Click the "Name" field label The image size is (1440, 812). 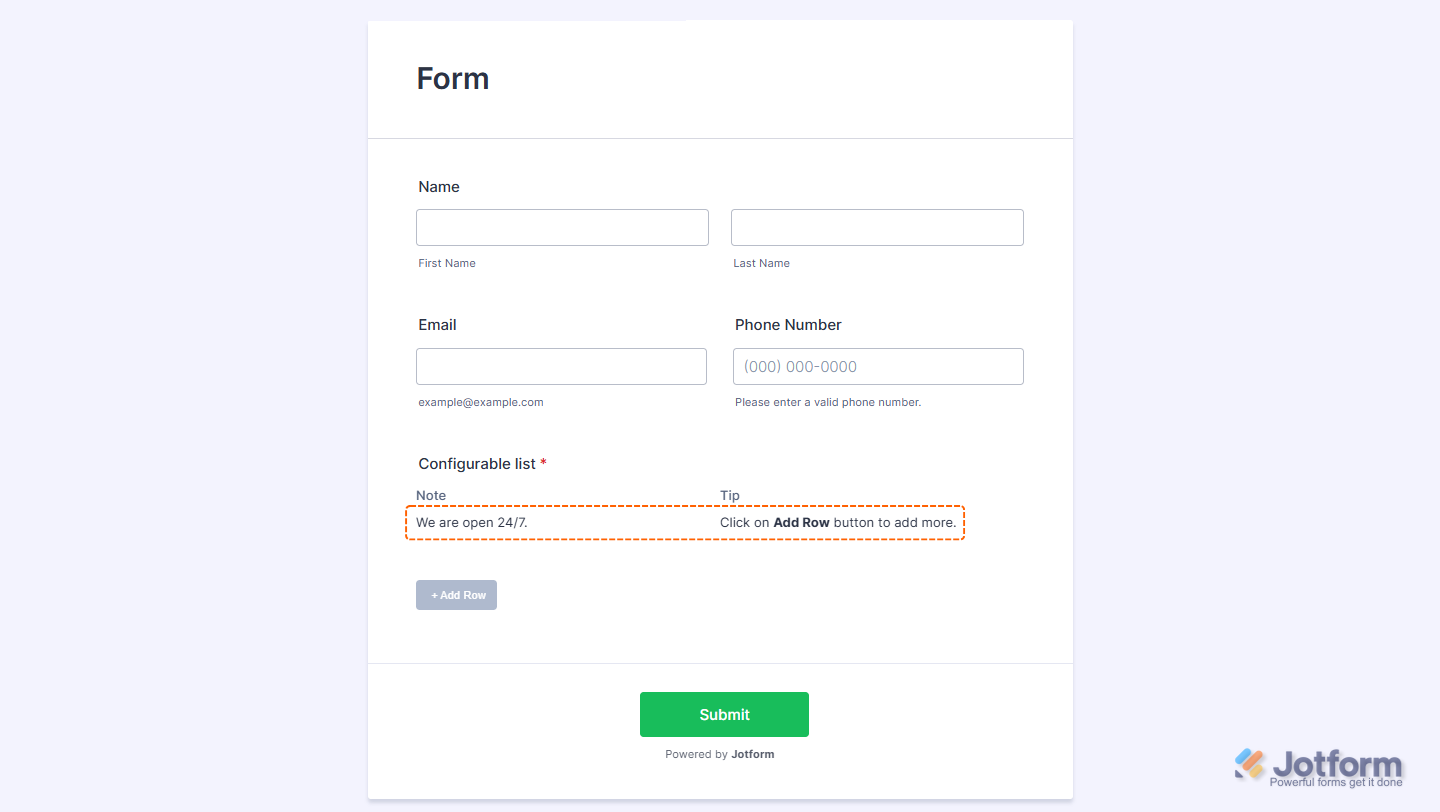(x=439, y=187)
